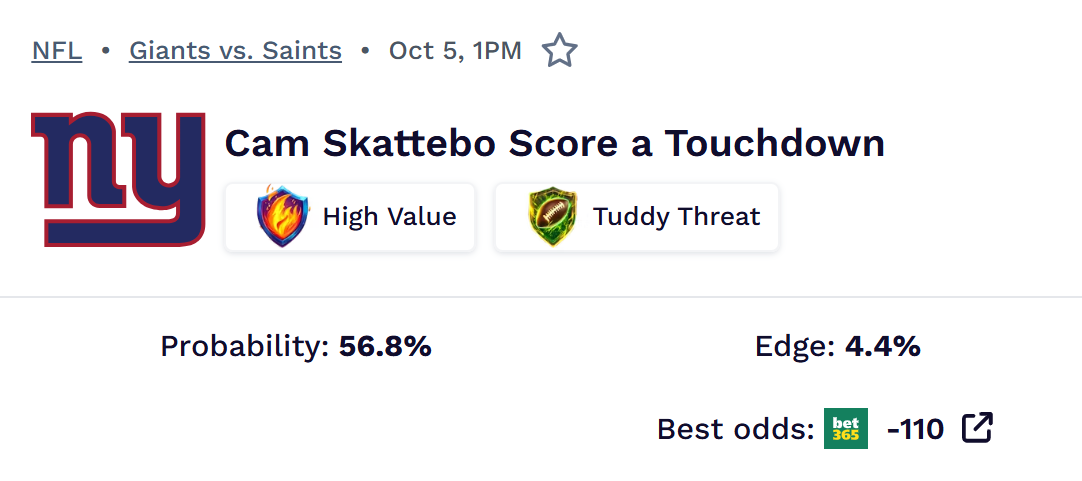Image resolution: width=1082 pixels, height=481 pixels.
Task: Open the NFL league link
Action: (x=57, y=50)
